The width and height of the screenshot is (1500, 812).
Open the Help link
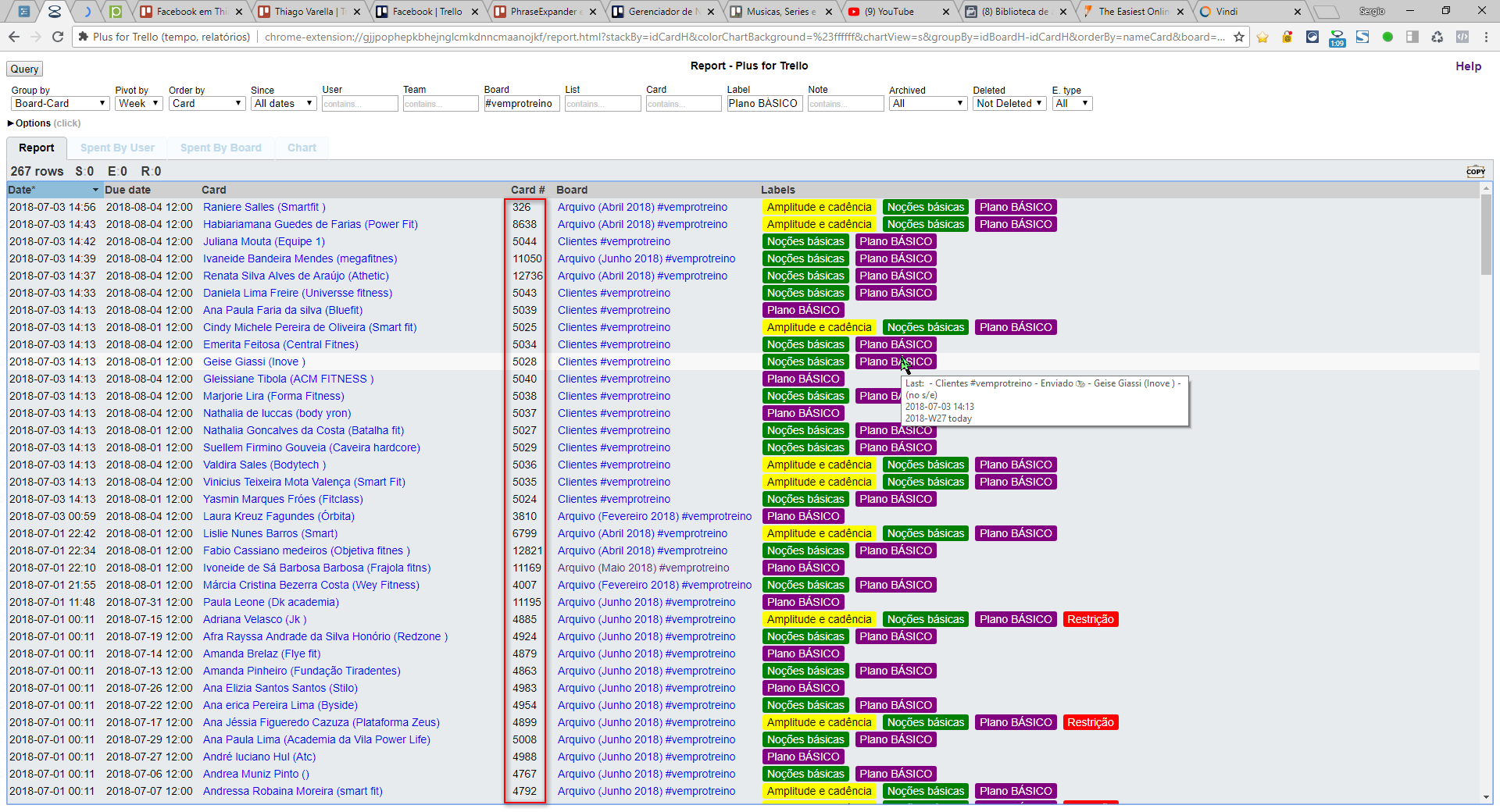[x=1468, y=66]
